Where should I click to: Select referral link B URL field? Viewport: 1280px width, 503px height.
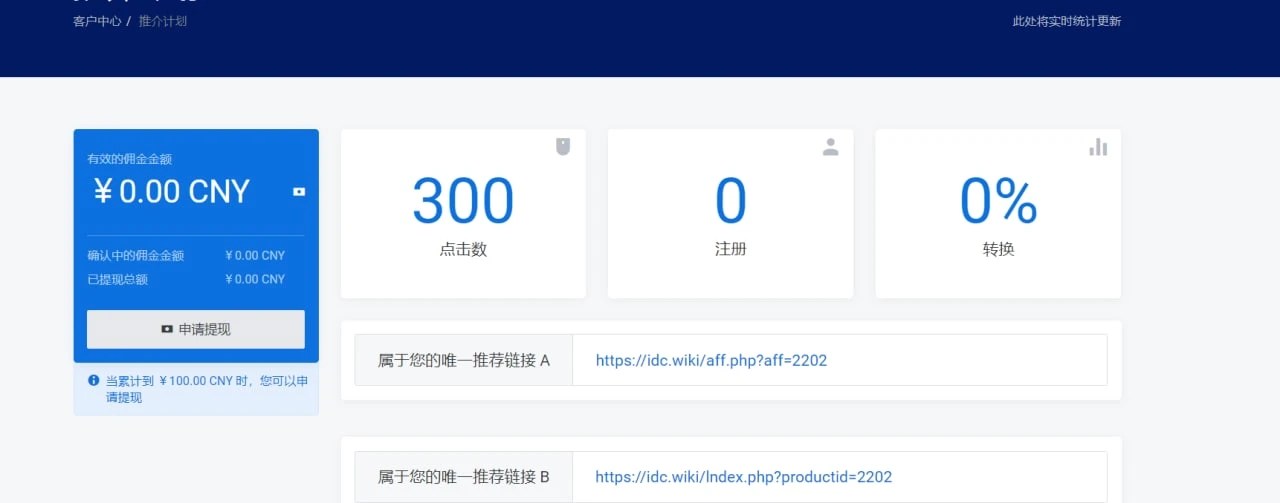coord(839,477)
